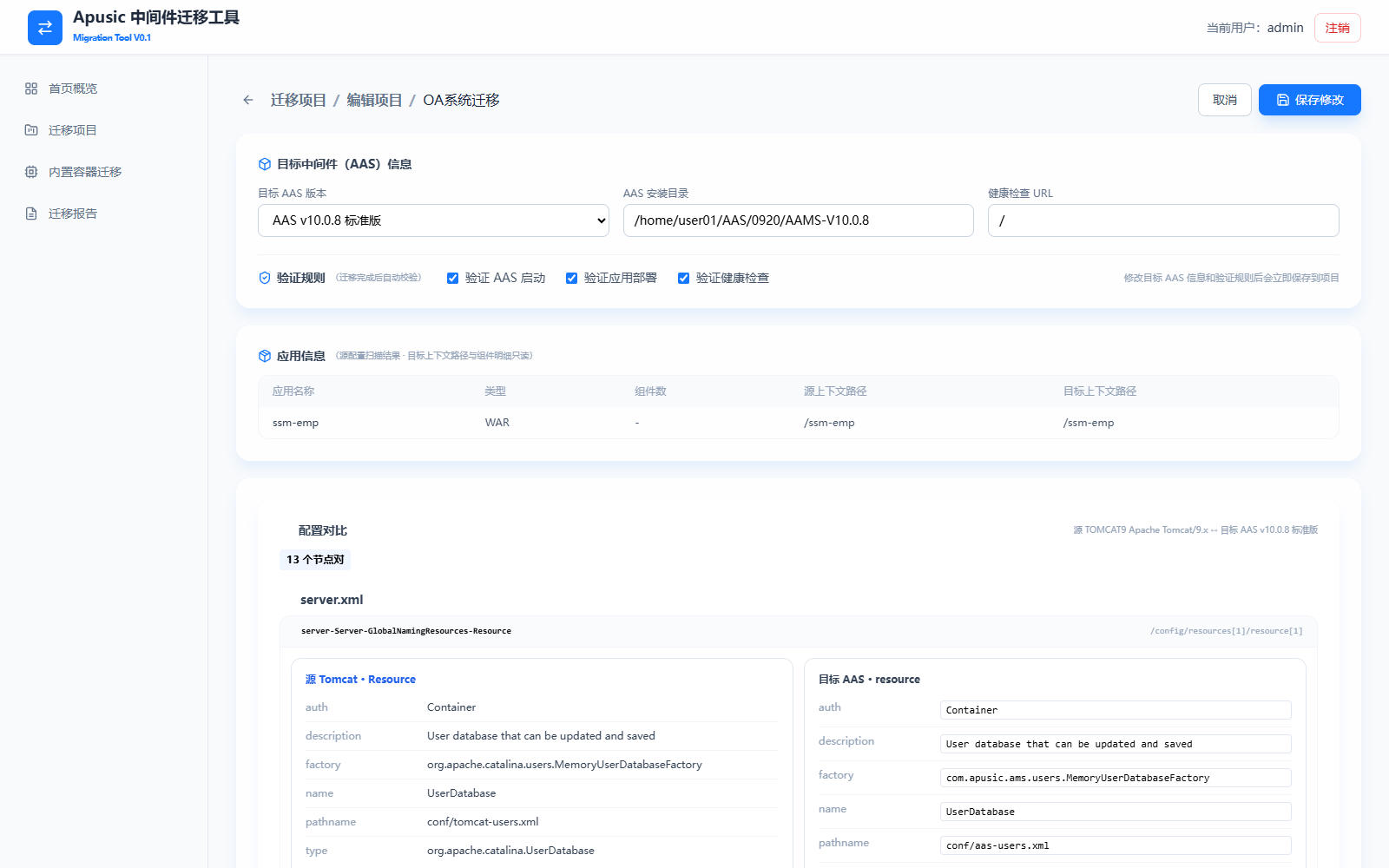Uncheck the 验证 AAS 启动 checkbox
Viewport: 1389px width, 868px height.
click(452, 279)
